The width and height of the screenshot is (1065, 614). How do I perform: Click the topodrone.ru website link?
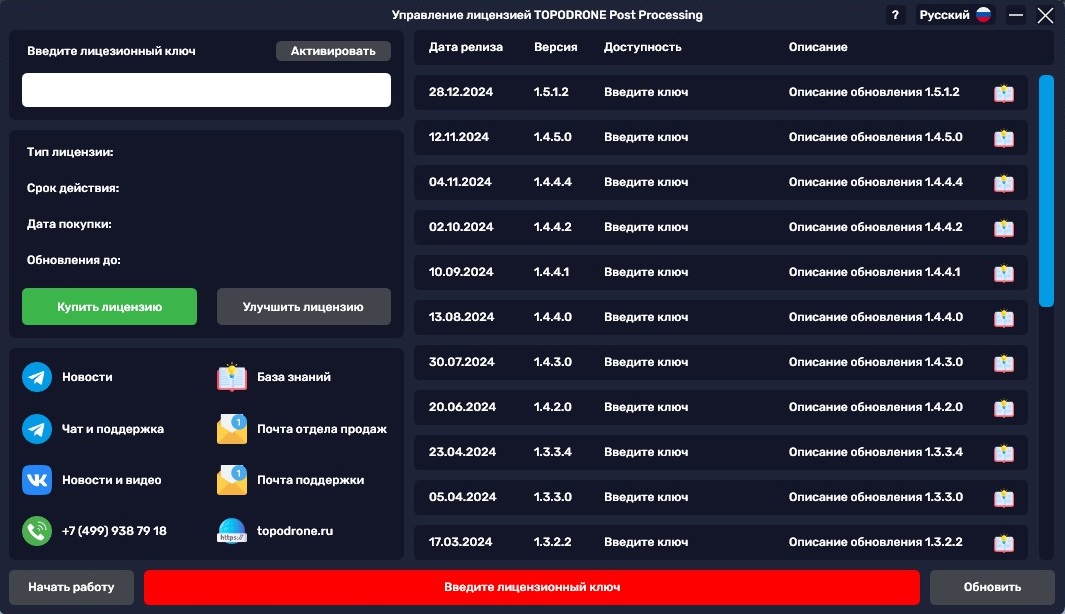295,531
